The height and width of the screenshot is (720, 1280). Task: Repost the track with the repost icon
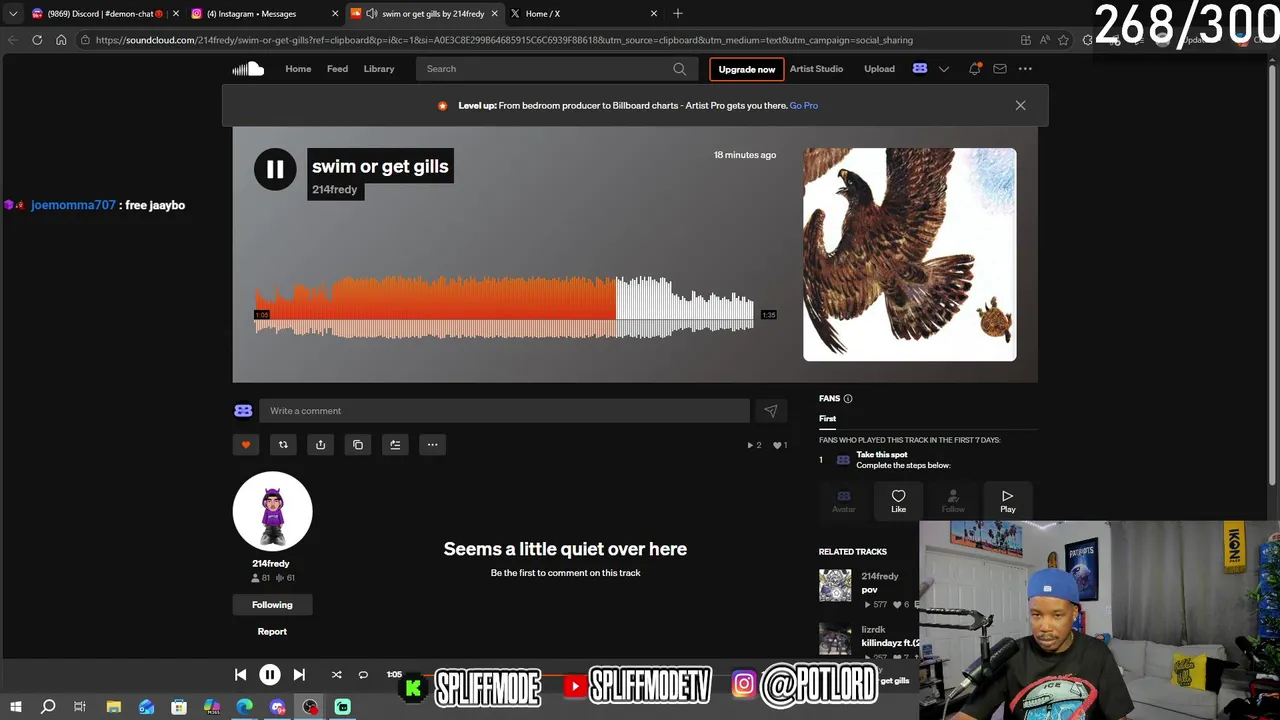click(x=283, y=445)
